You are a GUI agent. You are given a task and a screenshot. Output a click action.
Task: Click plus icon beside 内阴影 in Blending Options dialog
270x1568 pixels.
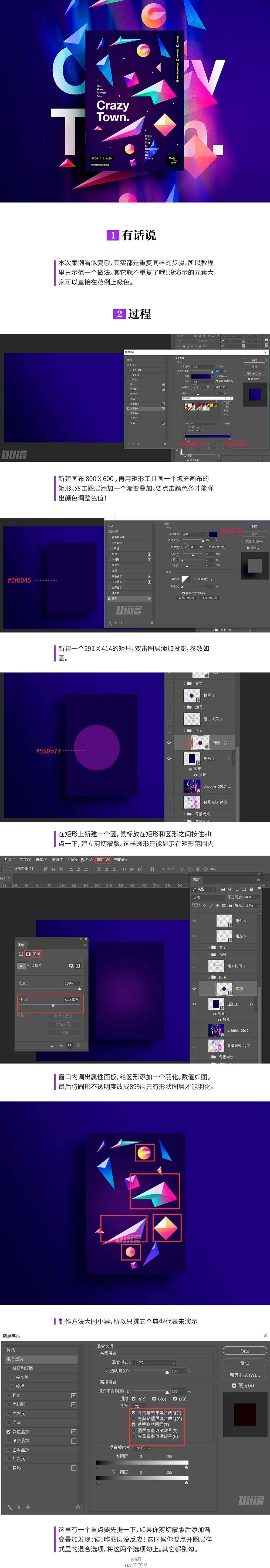pos(74,1405)
